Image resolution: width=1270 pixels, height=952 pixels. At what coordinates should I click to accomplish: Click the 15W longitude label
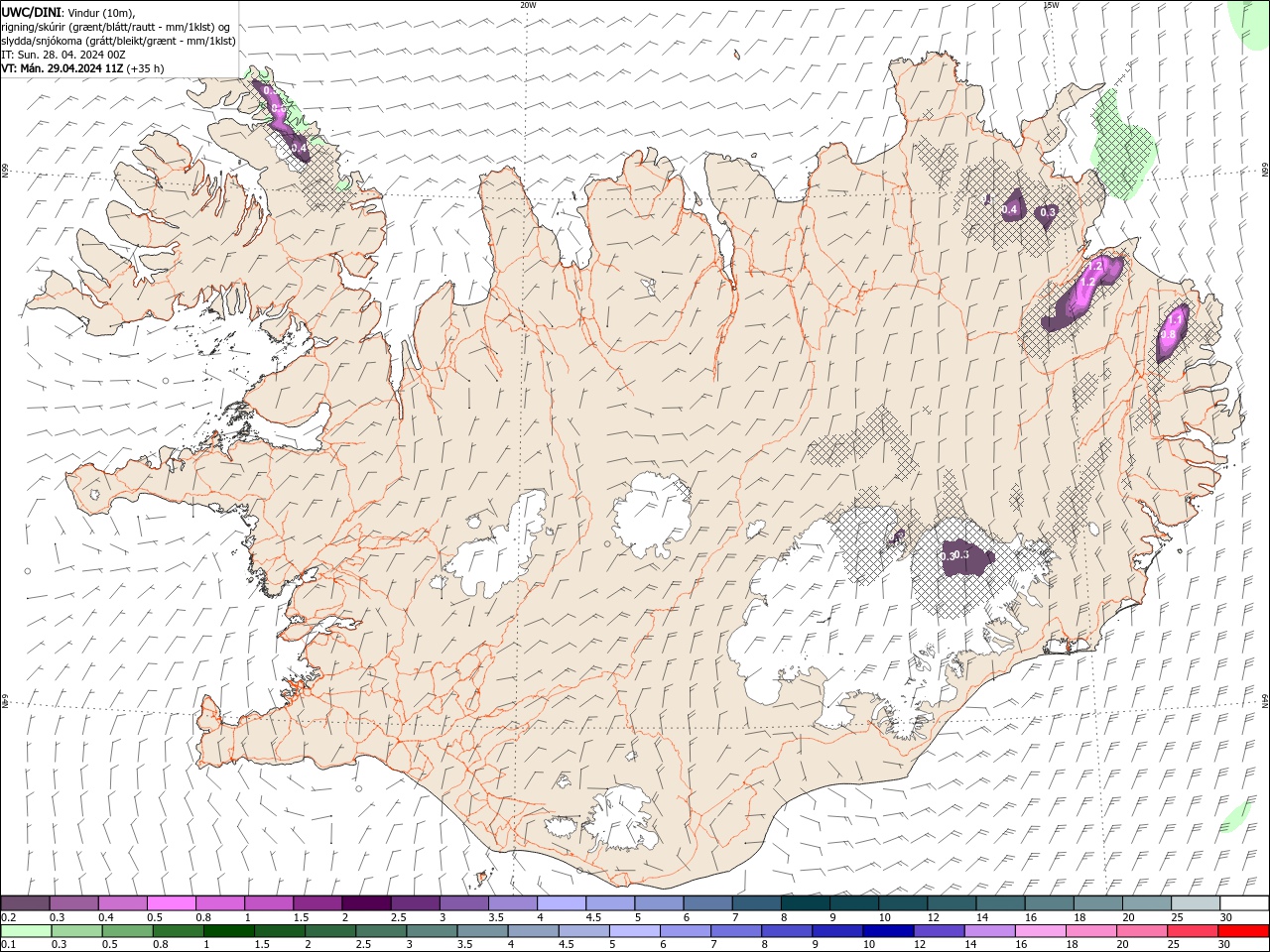1051,5
